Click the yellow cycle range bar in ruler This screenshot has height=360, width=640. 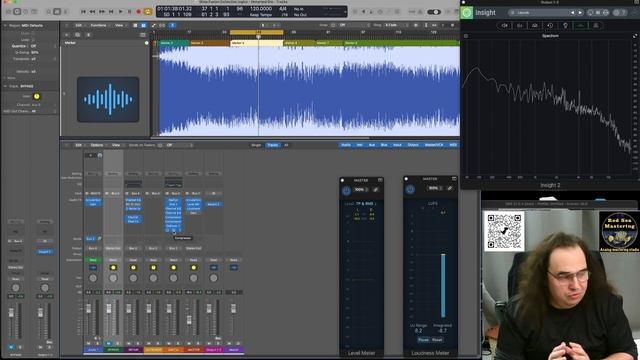256,32
